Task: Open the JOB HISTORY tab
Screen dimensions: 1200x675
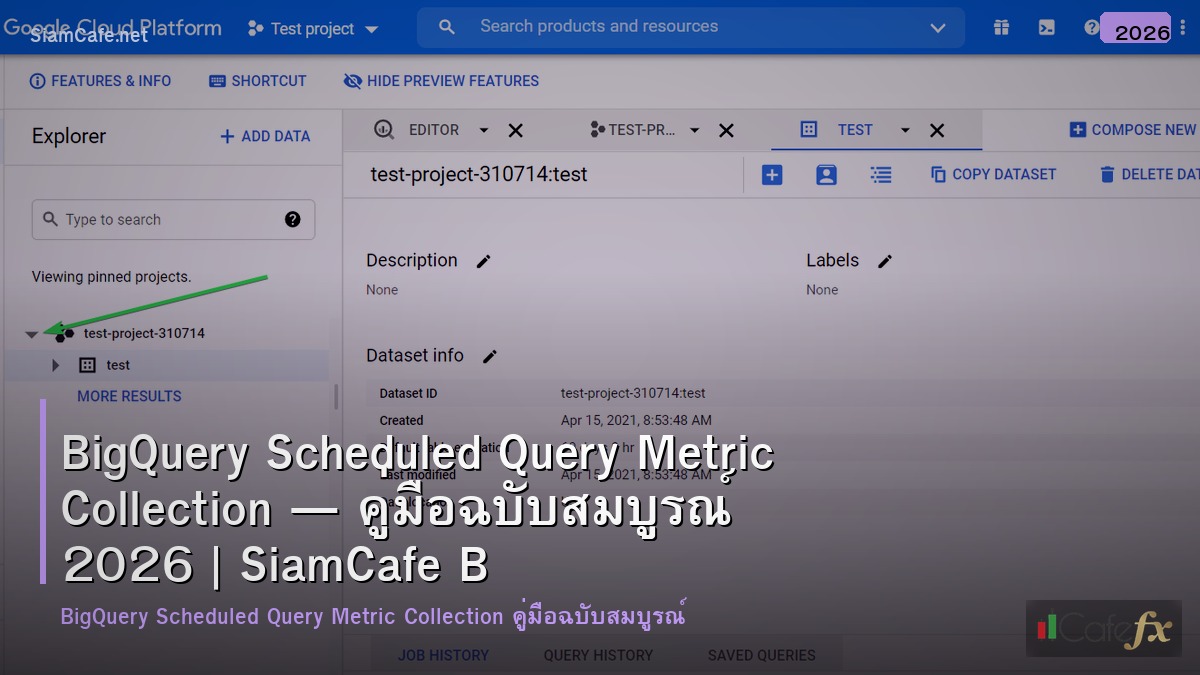Action: pos(443,655)
